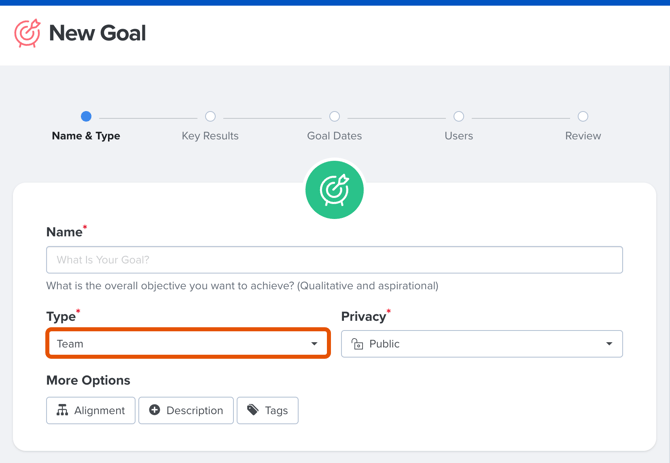Open the Type dropdown showing Team
Viewport: 670px width, 463px height.
[x=188, y=343]
